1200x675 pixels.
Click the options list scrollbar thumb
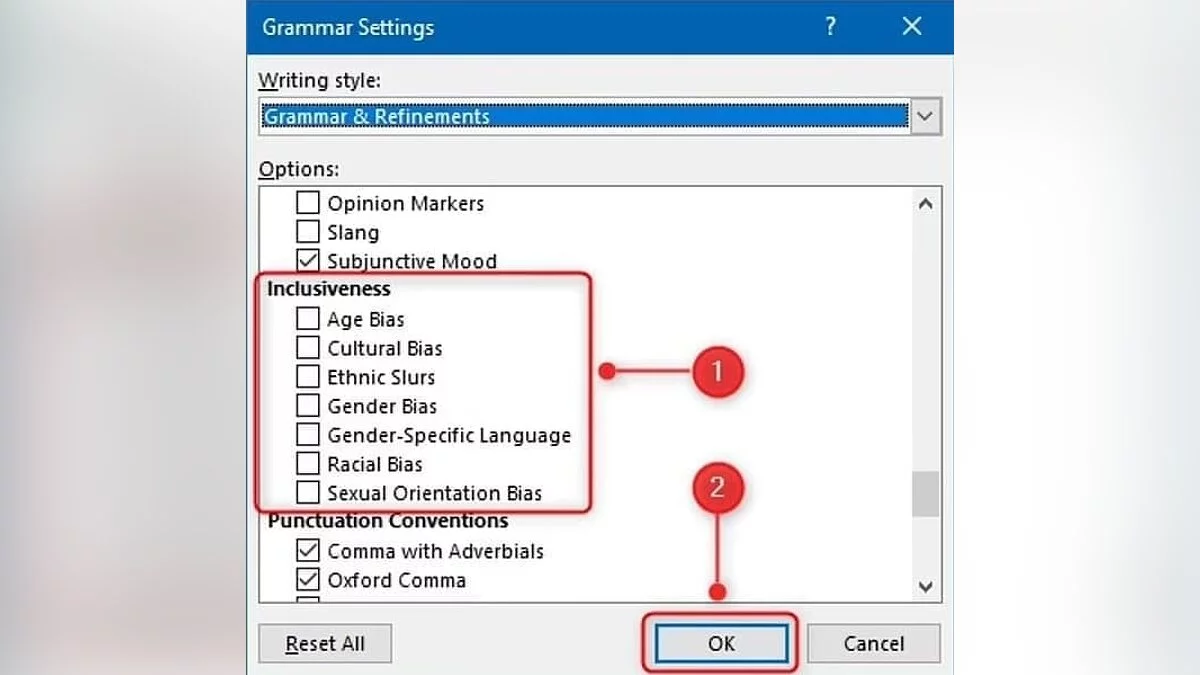[925, 494]
